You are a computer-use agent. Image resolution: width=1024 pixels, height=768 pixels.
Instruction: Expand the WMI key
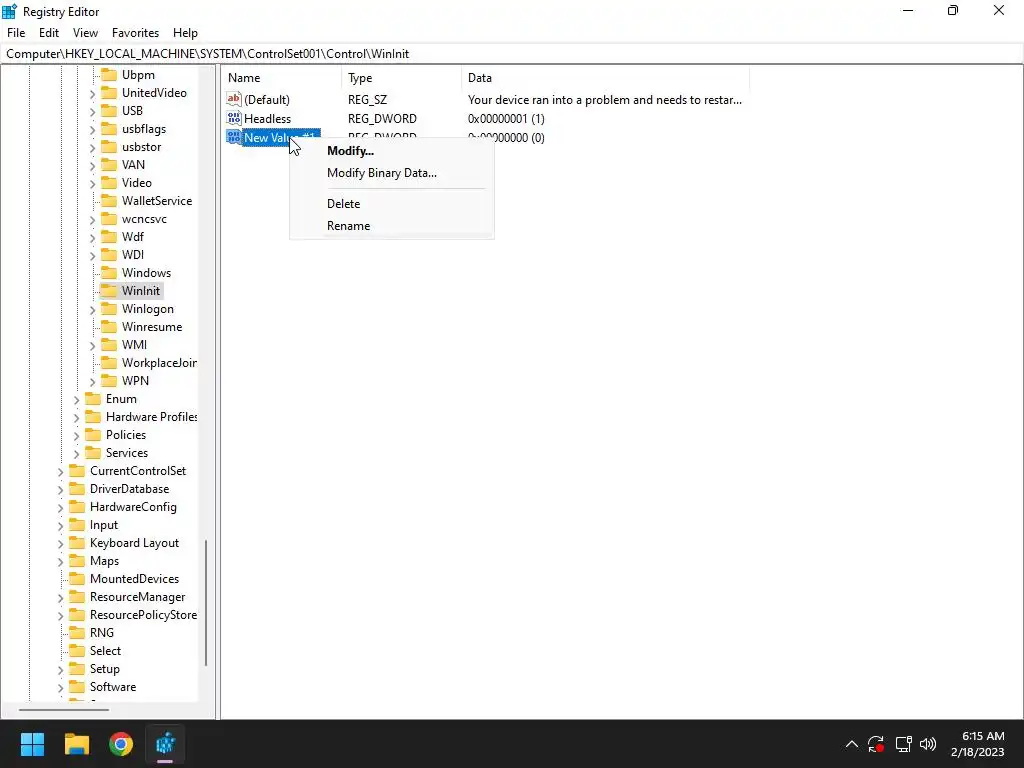(x=92, y=345)
